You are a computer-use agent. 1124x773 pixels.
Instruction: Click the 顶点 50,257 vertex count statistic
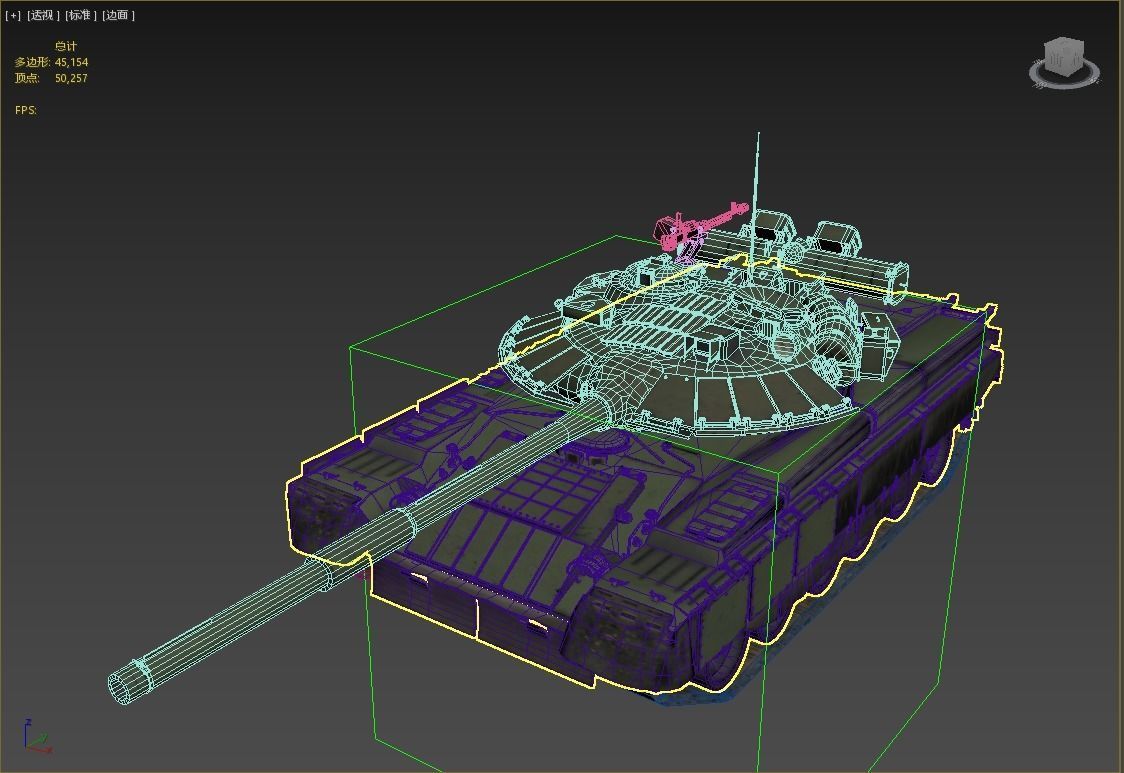click(51, 78)
